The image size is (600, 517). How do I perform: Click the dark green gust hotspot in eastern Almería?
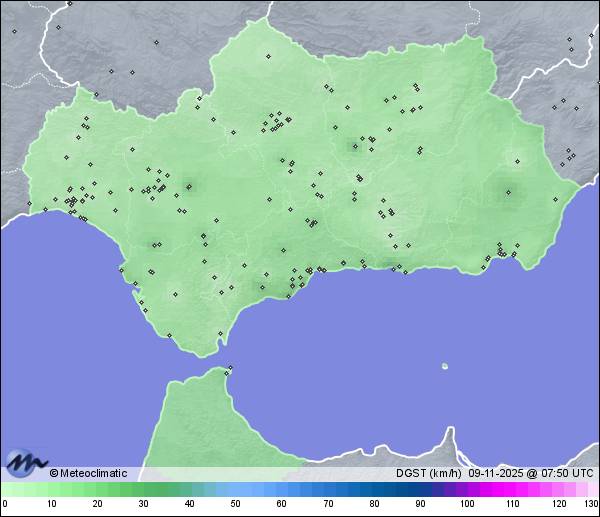coord(510,193)
